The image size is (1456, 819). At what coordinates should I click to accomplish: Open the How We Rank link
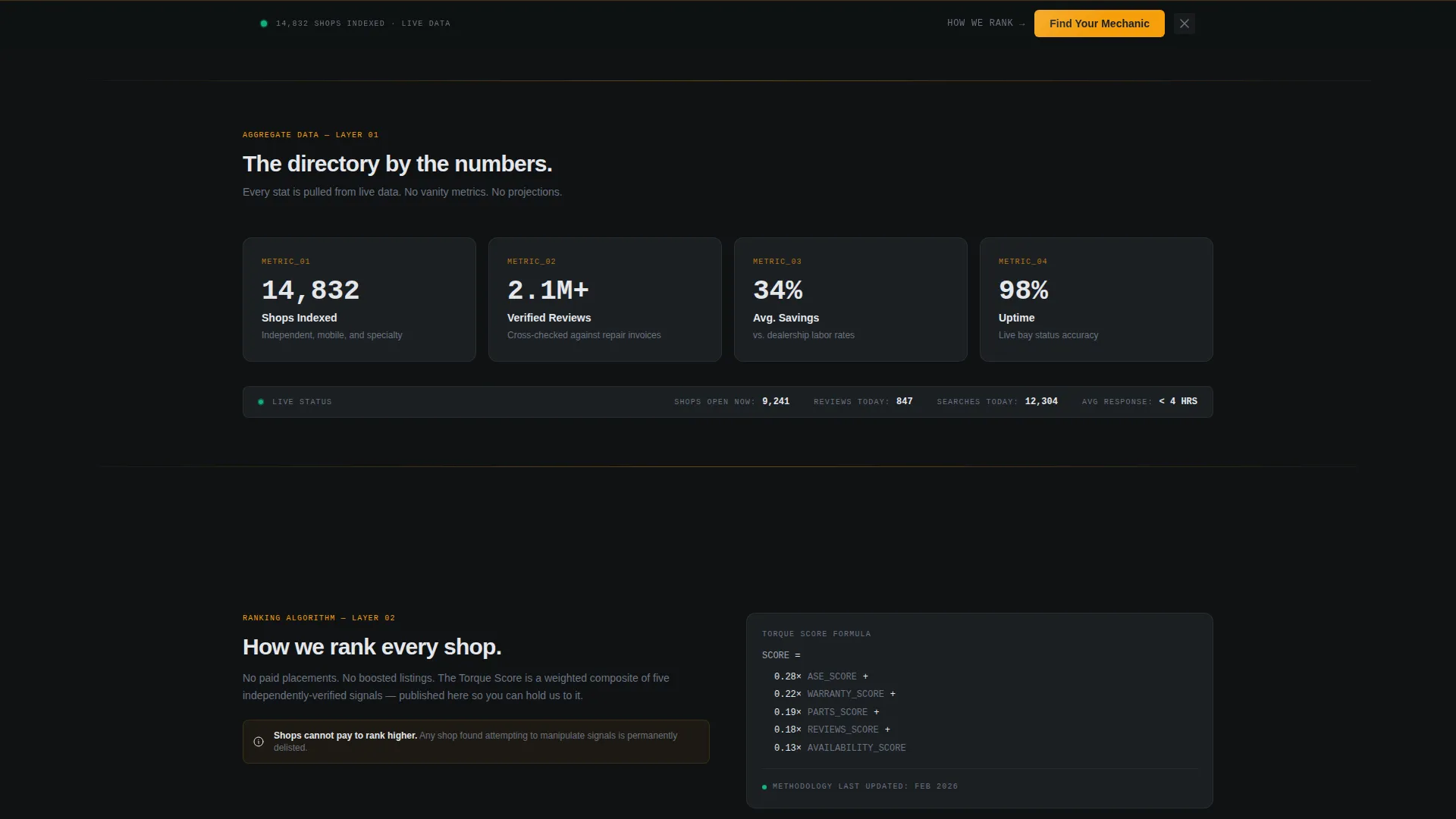tap(986, 24)
